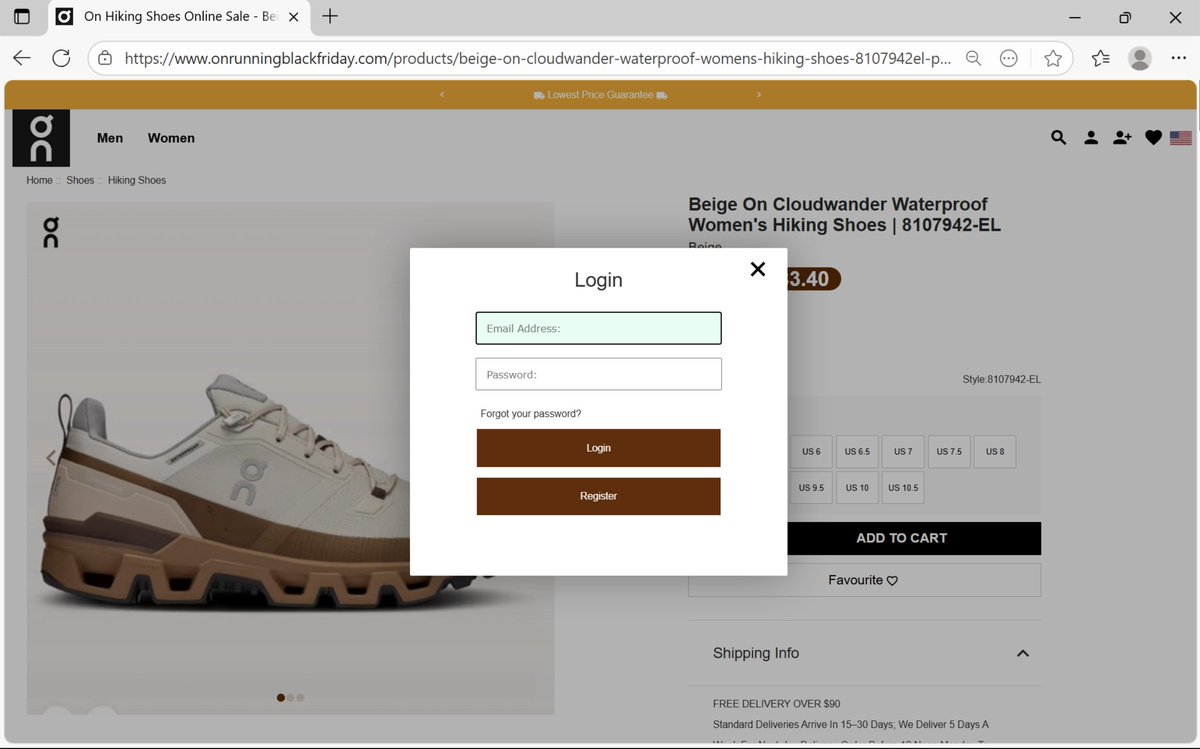The width and height of the screenshot is (1200, 749).
Task: Select third image carousel dot
Action: click(x=301, y=698)
